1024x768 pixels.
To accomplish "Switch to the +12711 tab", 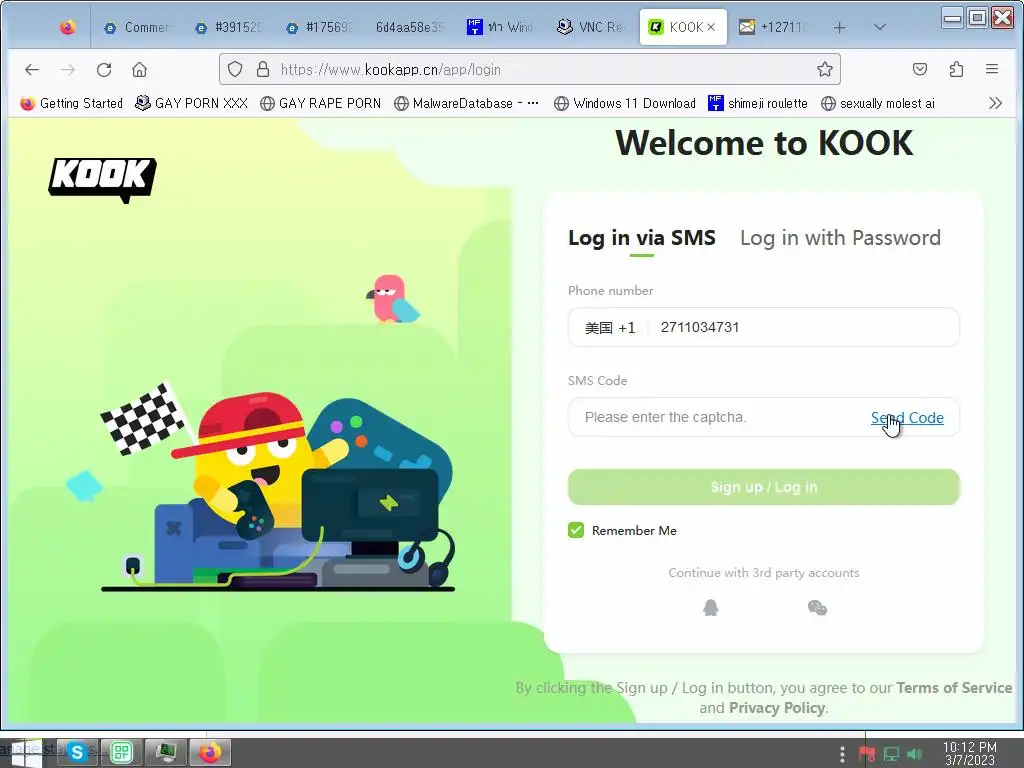I will [773, 27].
